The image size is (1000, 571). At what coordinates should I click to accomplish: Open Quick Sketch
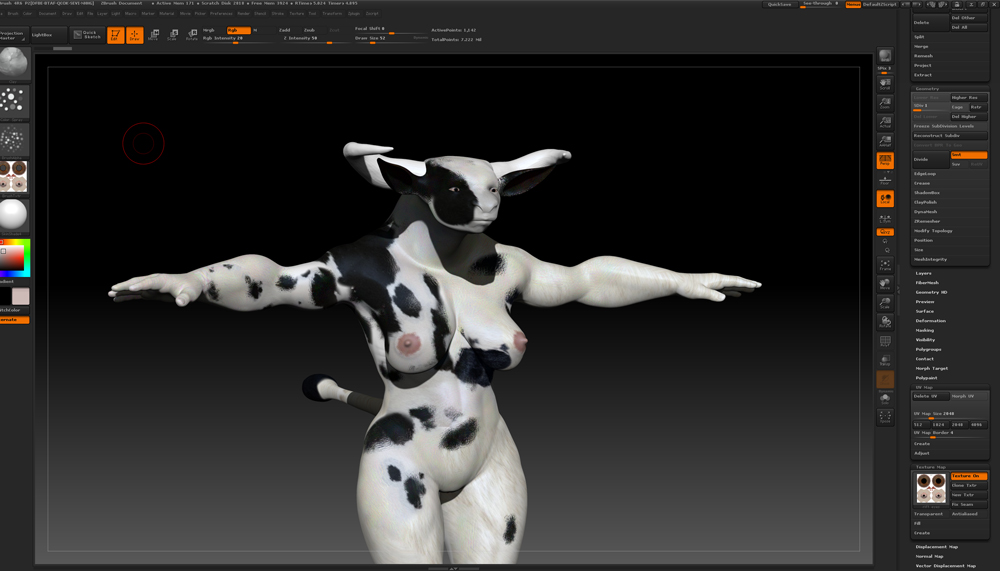click(89, 35)
